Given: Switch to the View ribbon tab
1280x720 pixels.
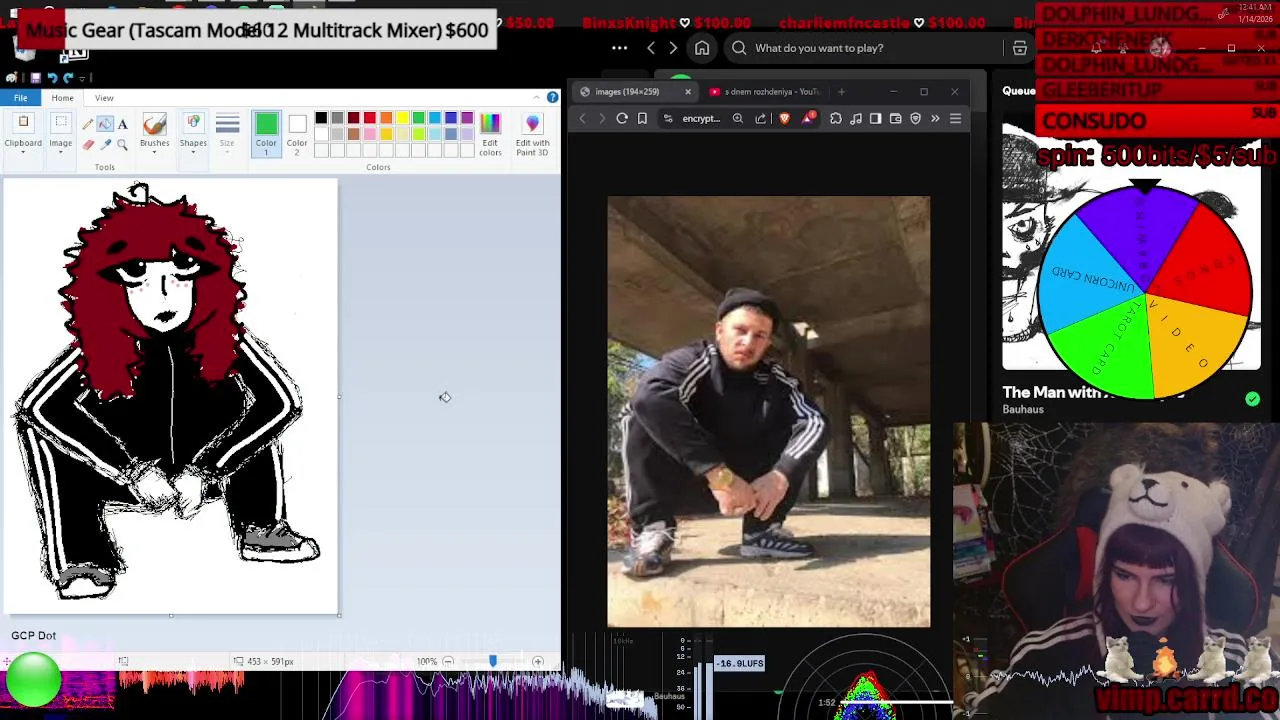Looking at the screenshot, I should pyautogui.click(x=104, y=97).
